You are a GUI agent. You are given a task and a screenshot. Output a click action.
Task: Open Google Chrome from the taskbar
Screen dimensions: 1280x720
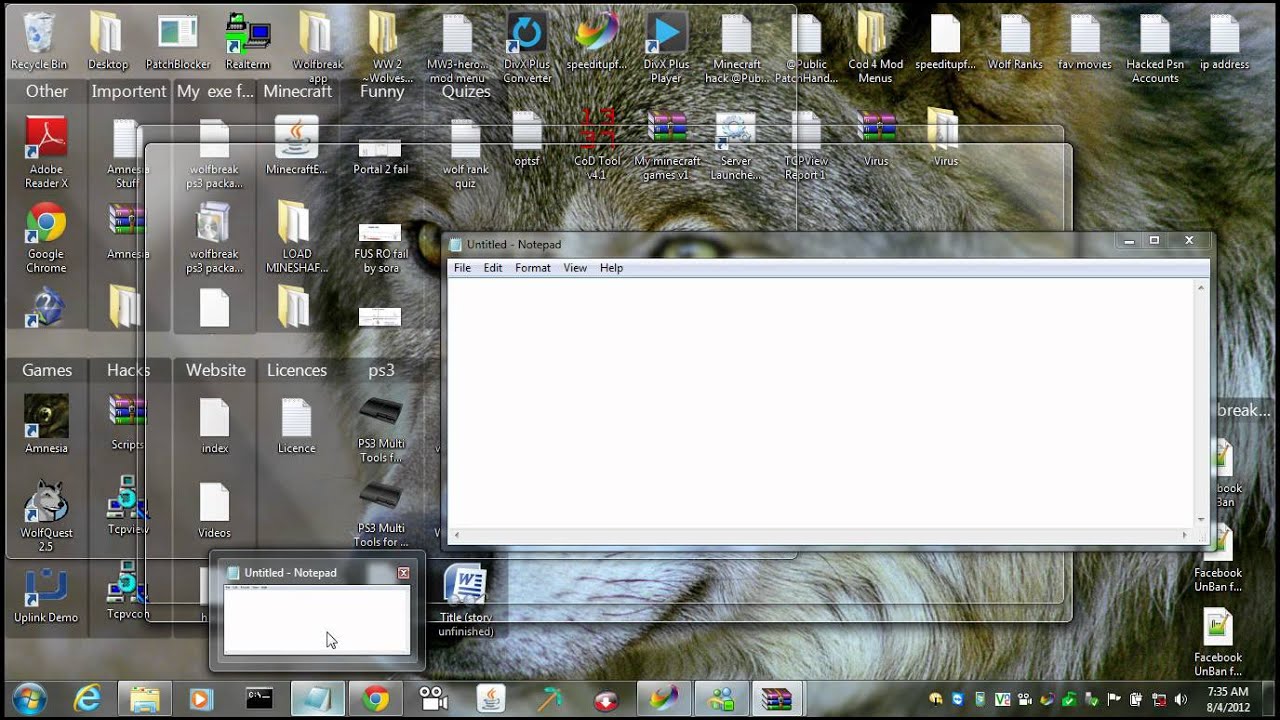coord(376,698)
